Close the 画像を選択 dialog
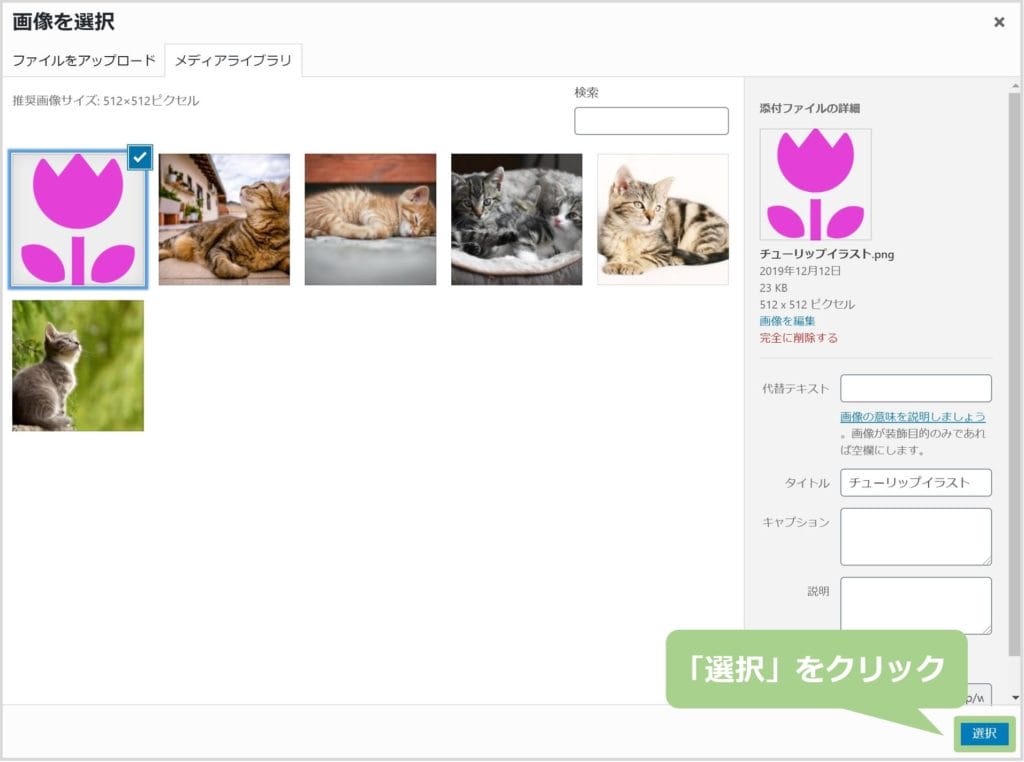The height and width of the screenshot is (762, 1024). click(999, 22)
